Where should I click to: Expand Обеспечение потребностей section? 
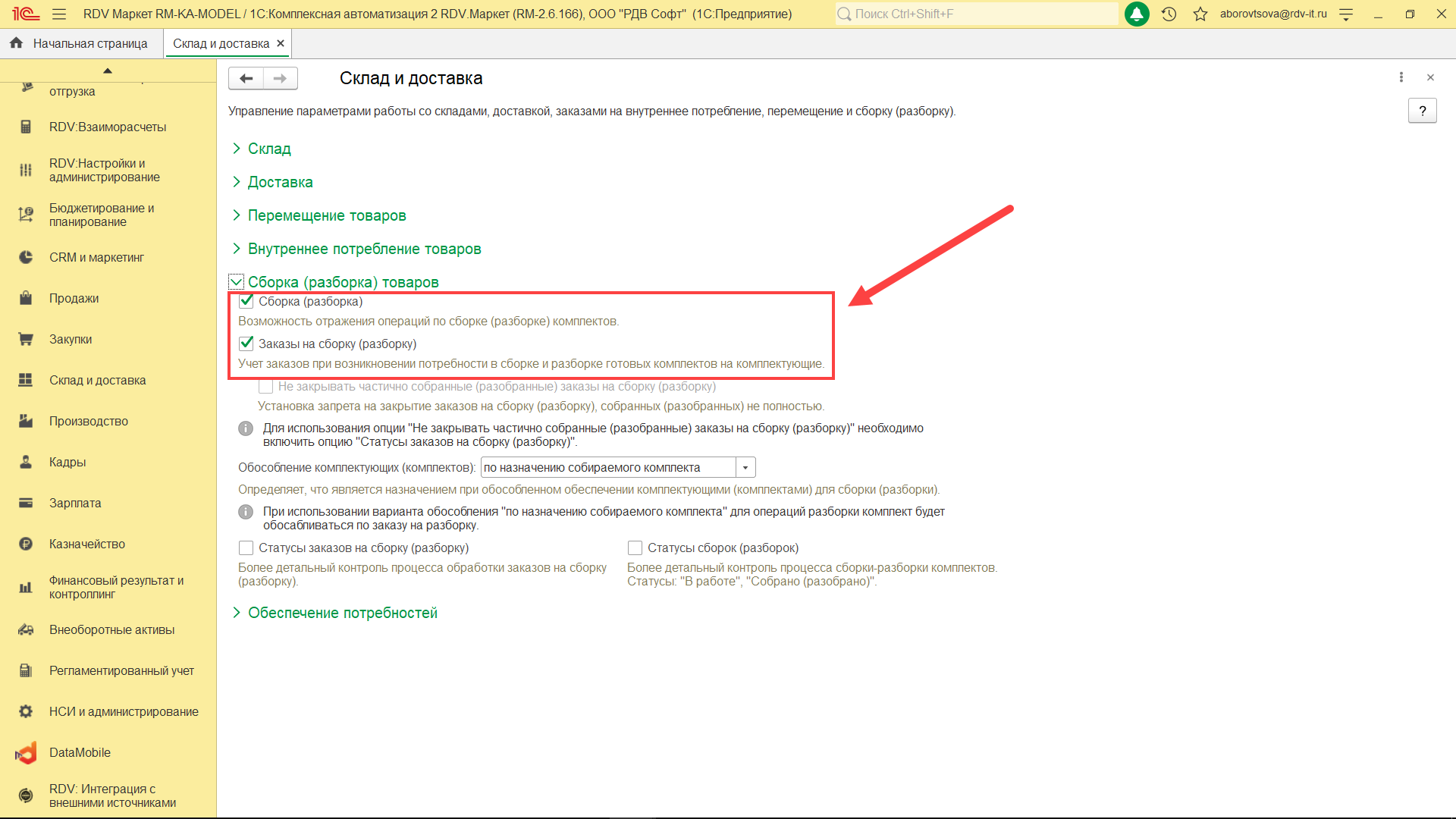click(342, 613)
